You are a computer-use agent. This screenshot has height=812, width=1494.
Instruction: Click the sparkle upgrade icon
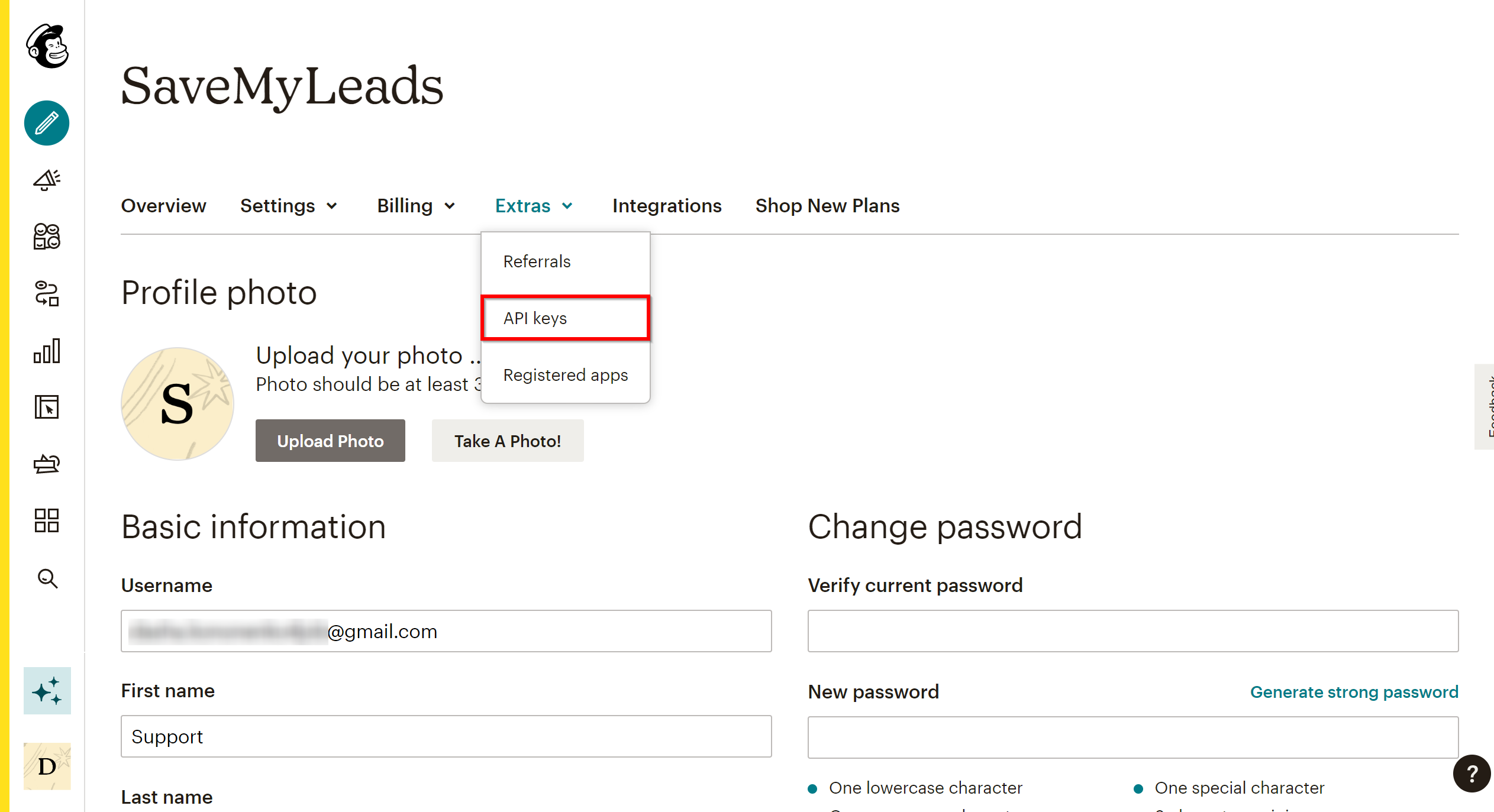point(47,691)
